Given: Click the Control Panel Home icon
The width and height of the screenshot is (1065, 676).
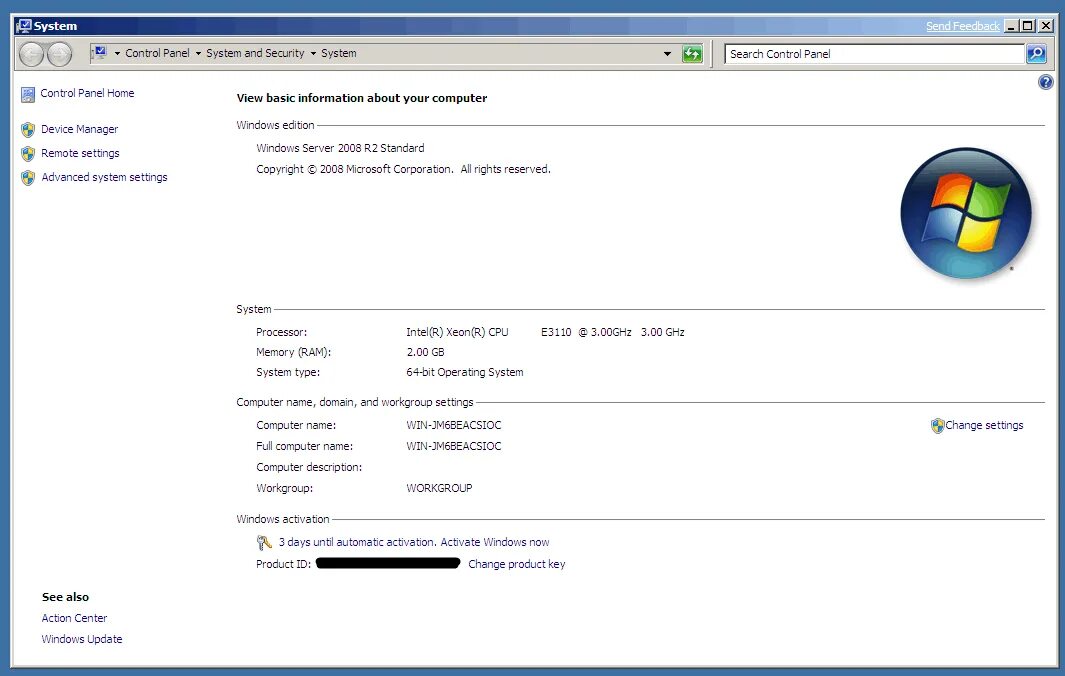Looking at the screenshot, I should [x=28, y=94].
